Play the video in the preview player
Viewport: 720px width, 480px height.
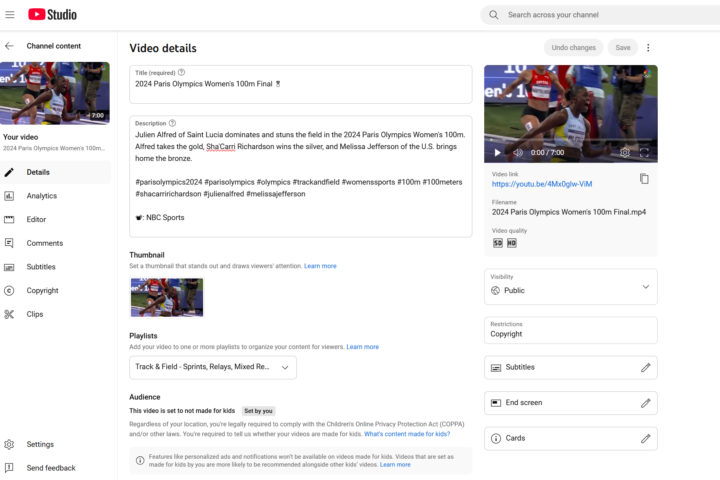[x=497, y=153]
